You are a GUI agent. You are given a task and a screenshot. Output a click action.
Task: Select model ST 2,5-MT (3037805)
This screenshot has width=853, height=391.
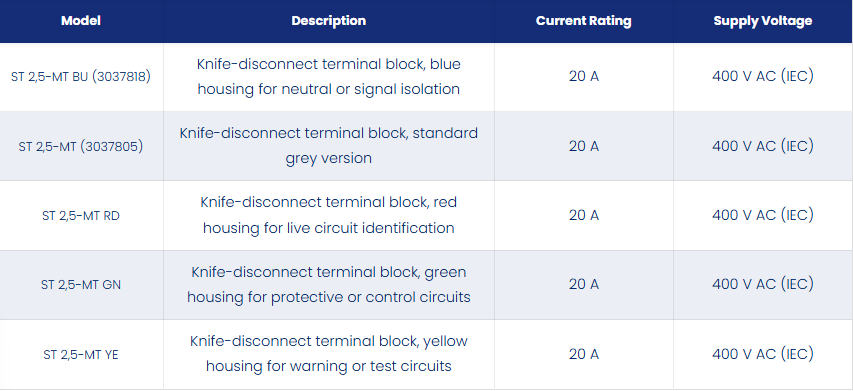tap(81, 146)
